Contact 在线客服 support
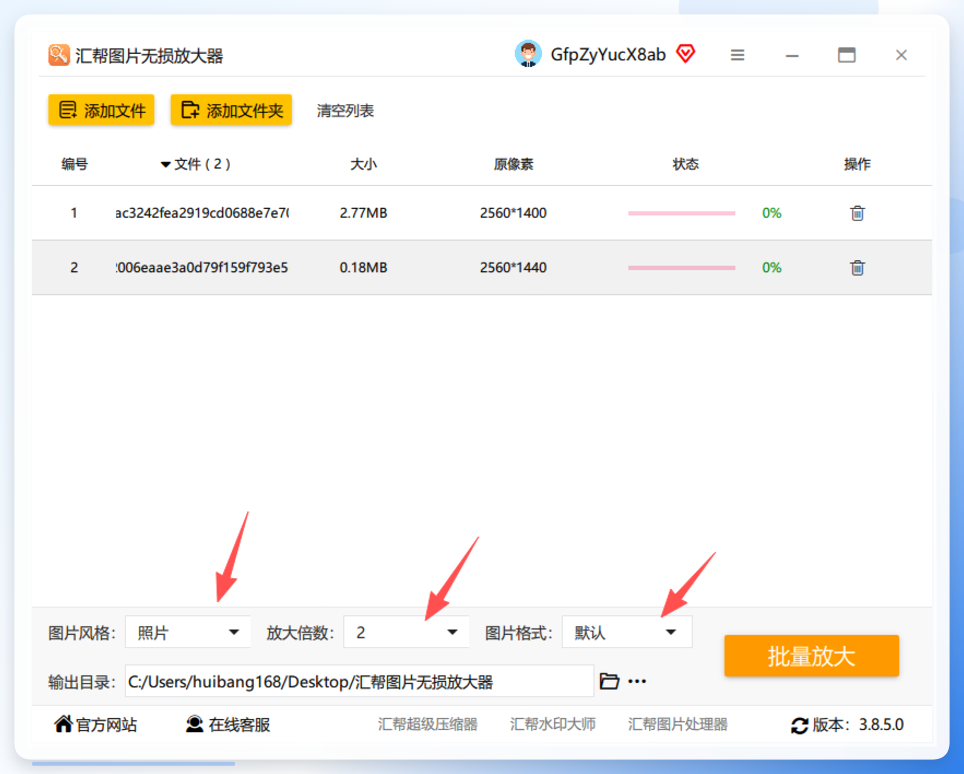The height and width of the screenshot is (774, 964). 228,725
